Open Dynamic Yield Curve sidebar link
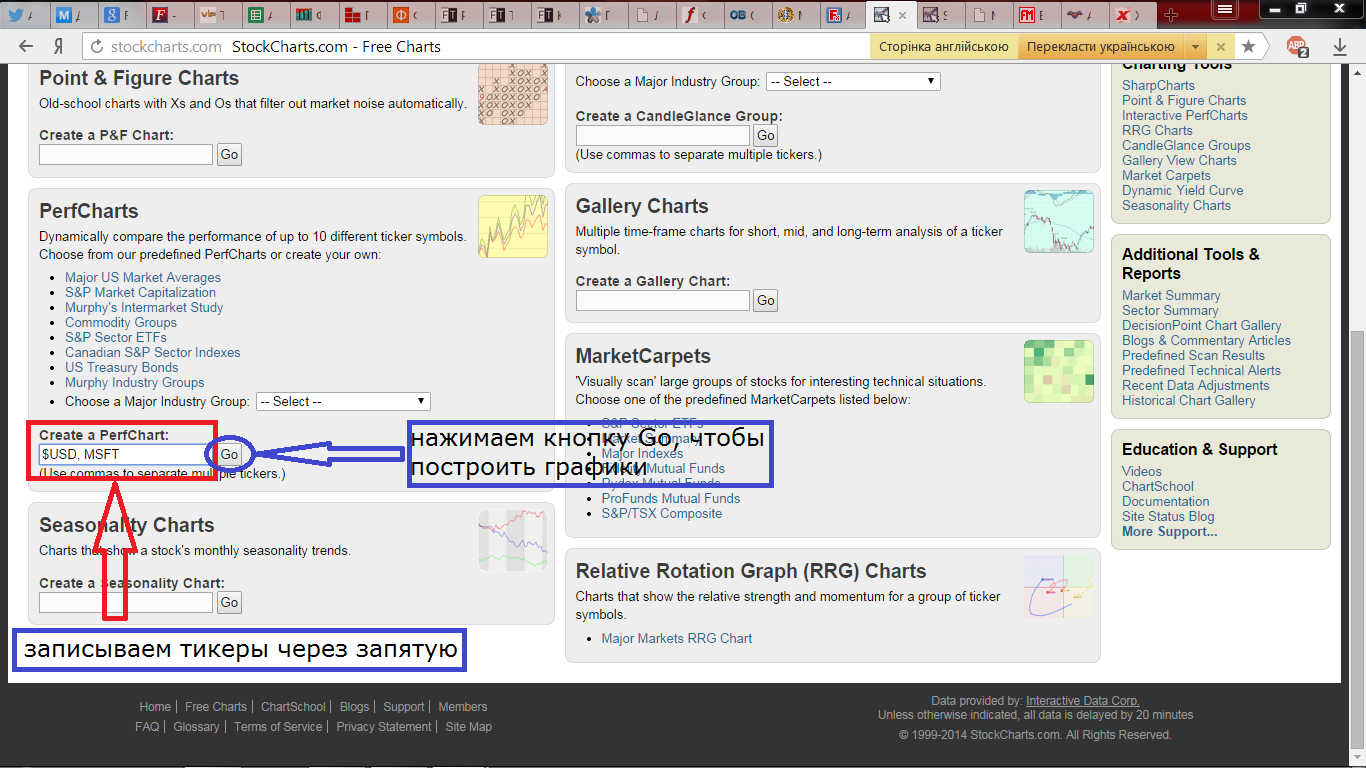The width and height of the screenshot is (1366, 768). pyautogui.click(x=1183, y=190)
